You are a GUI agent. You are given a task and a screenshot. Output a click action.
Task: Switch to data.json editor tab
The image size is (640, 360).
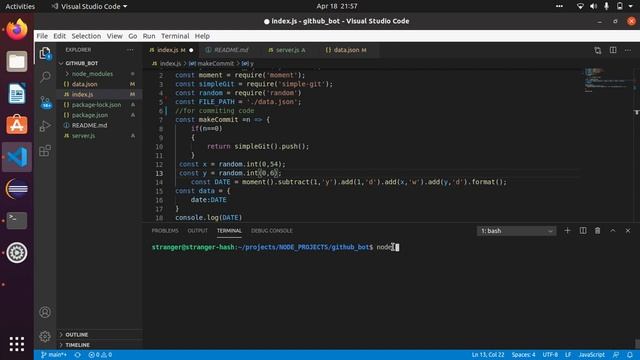349,50
